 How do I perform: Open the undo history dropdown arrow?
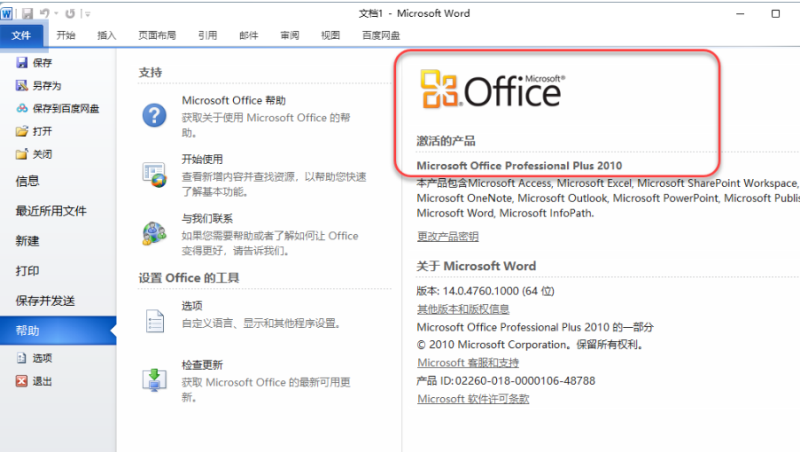56,14
